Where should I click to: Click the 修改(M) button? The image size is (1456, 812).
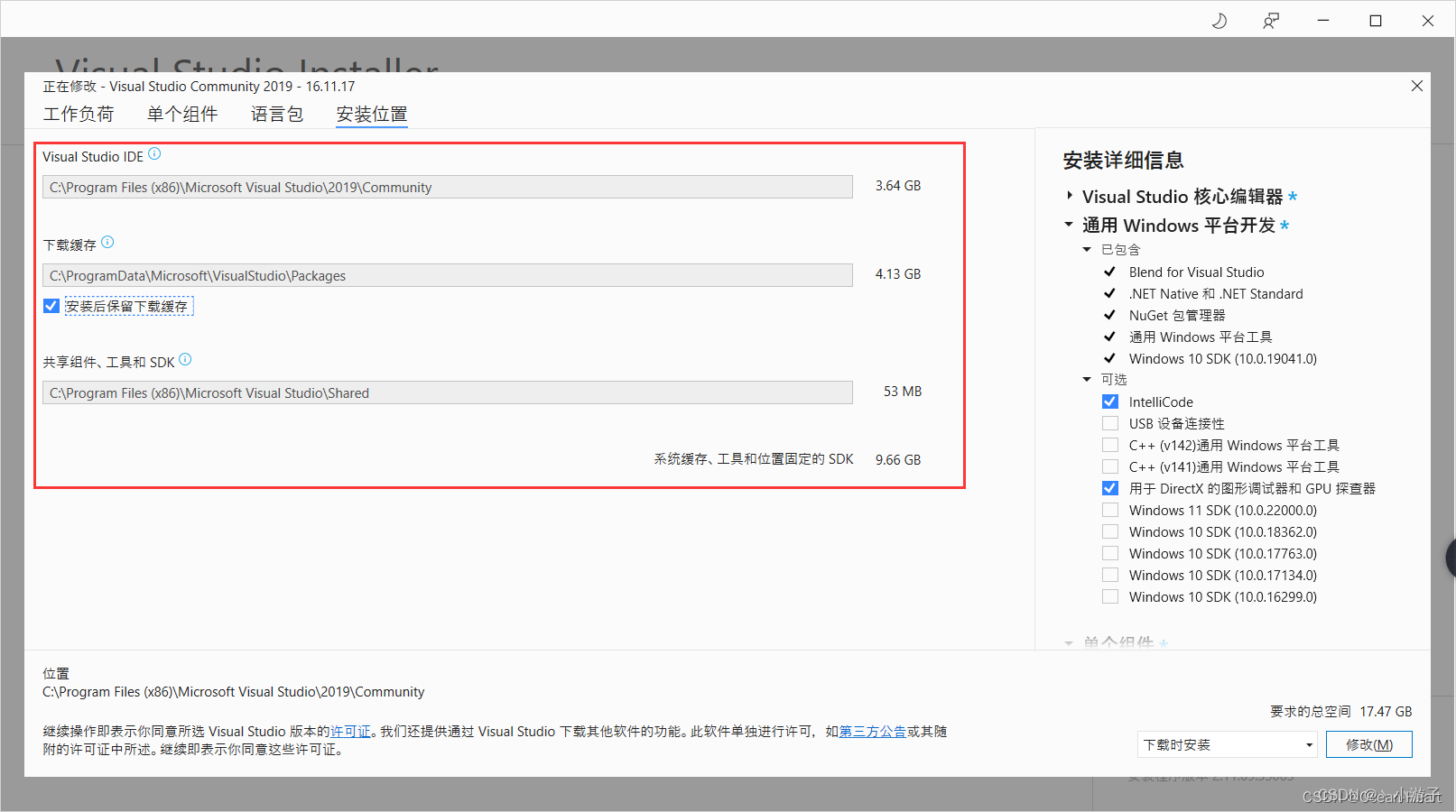[1368, 743]
